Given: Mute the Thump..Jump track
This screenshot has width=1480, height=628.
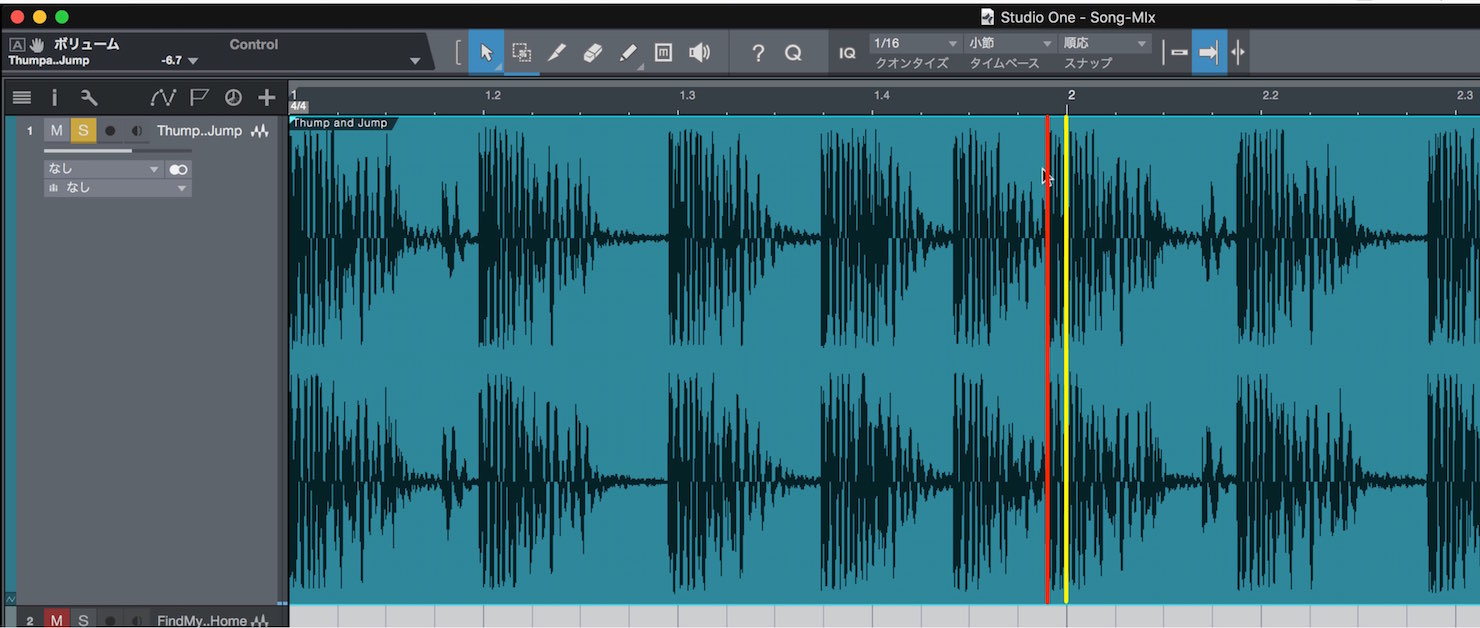Looking at the screenshot, I should click(x=57, y=131).
